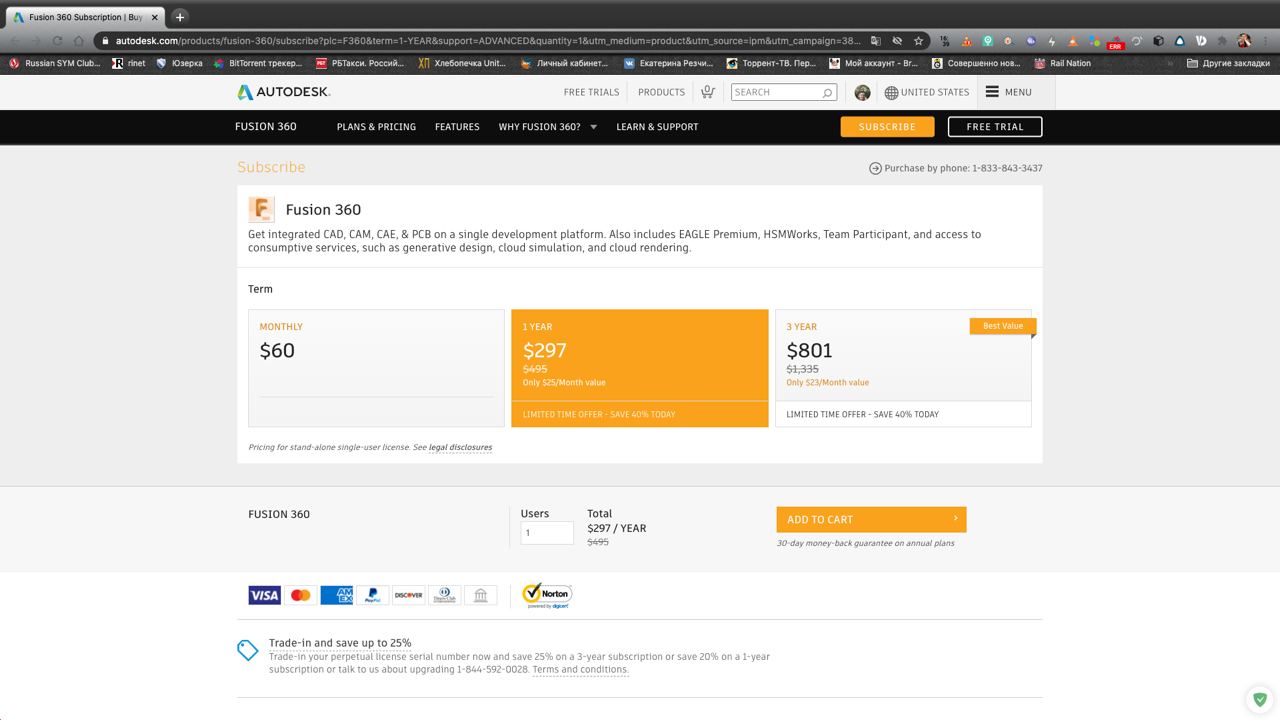The height and width of the screenshot is (720, 1280).
Task: Click the Trade-in and save up to 25% link
Action: tap(340, 643)
